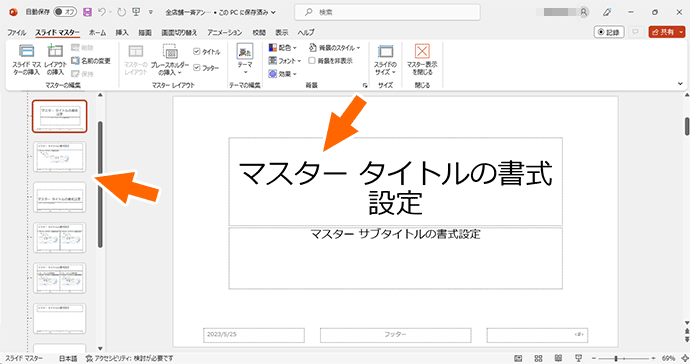Open the Themes (テーマ) gallery

[x=245, y=59]
